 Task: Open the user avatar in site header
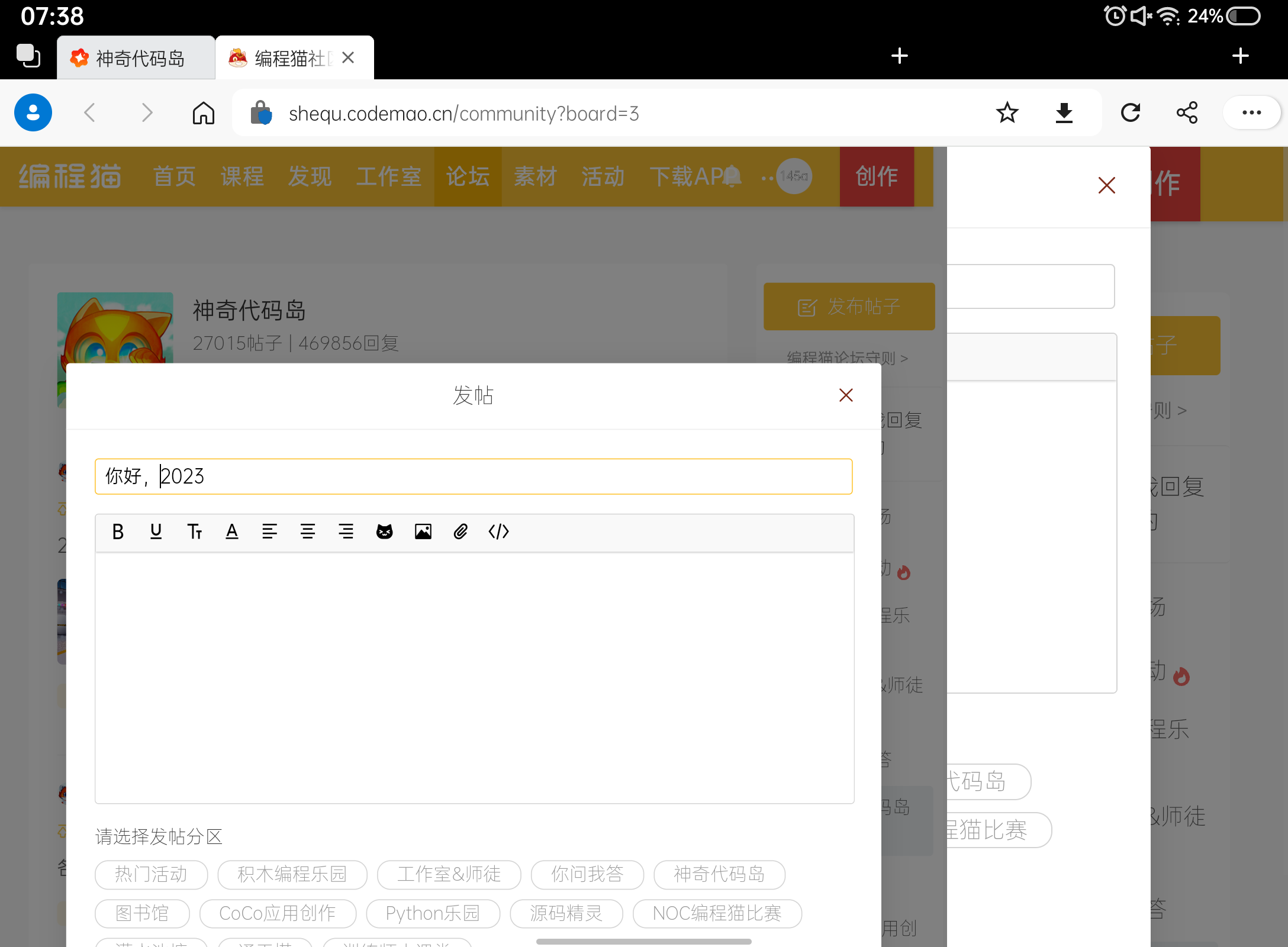tap(794, 176)
